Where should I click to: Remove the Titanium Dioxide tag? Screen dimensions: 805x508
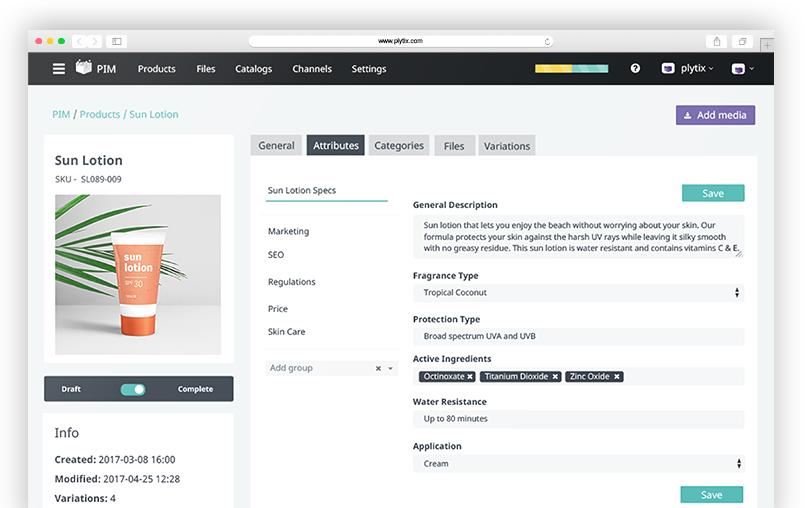(x=555, y=377)
